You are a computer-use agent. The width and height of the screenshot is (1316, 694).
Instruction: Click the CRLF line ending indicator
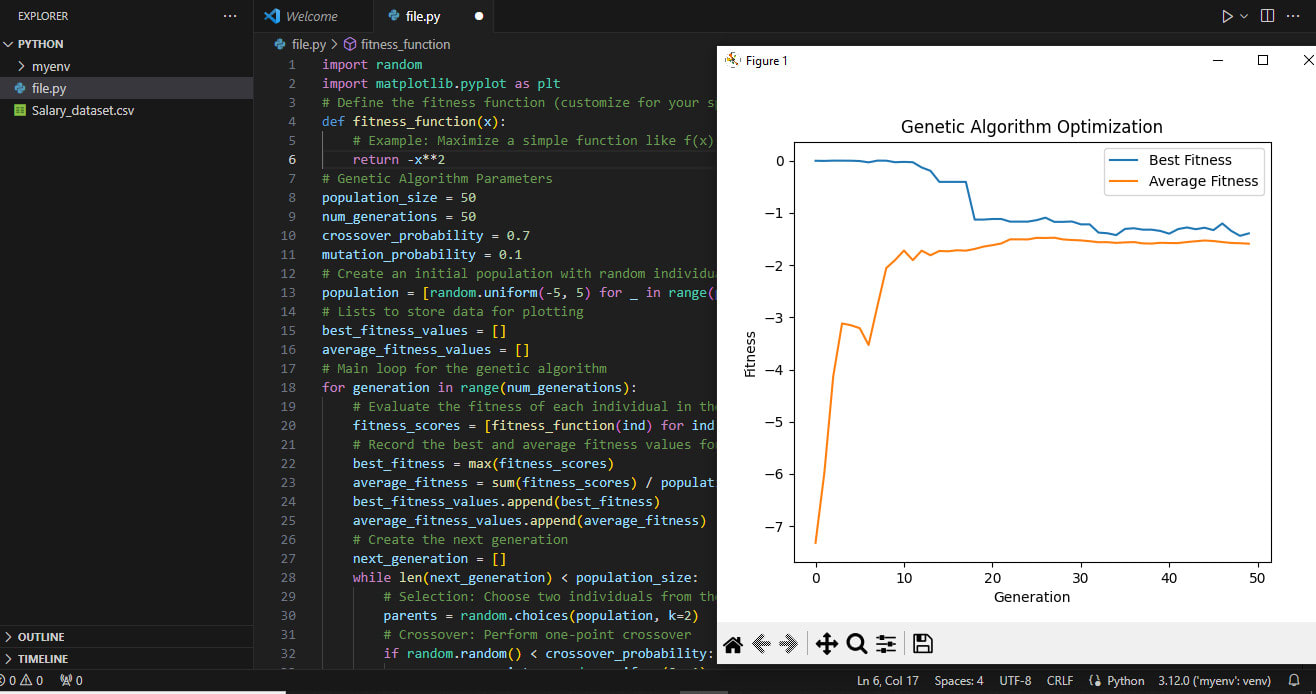[x=1059, y=681]
